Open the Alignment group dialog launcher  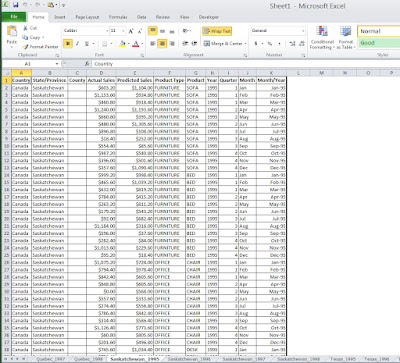click(x=245, y=55)
